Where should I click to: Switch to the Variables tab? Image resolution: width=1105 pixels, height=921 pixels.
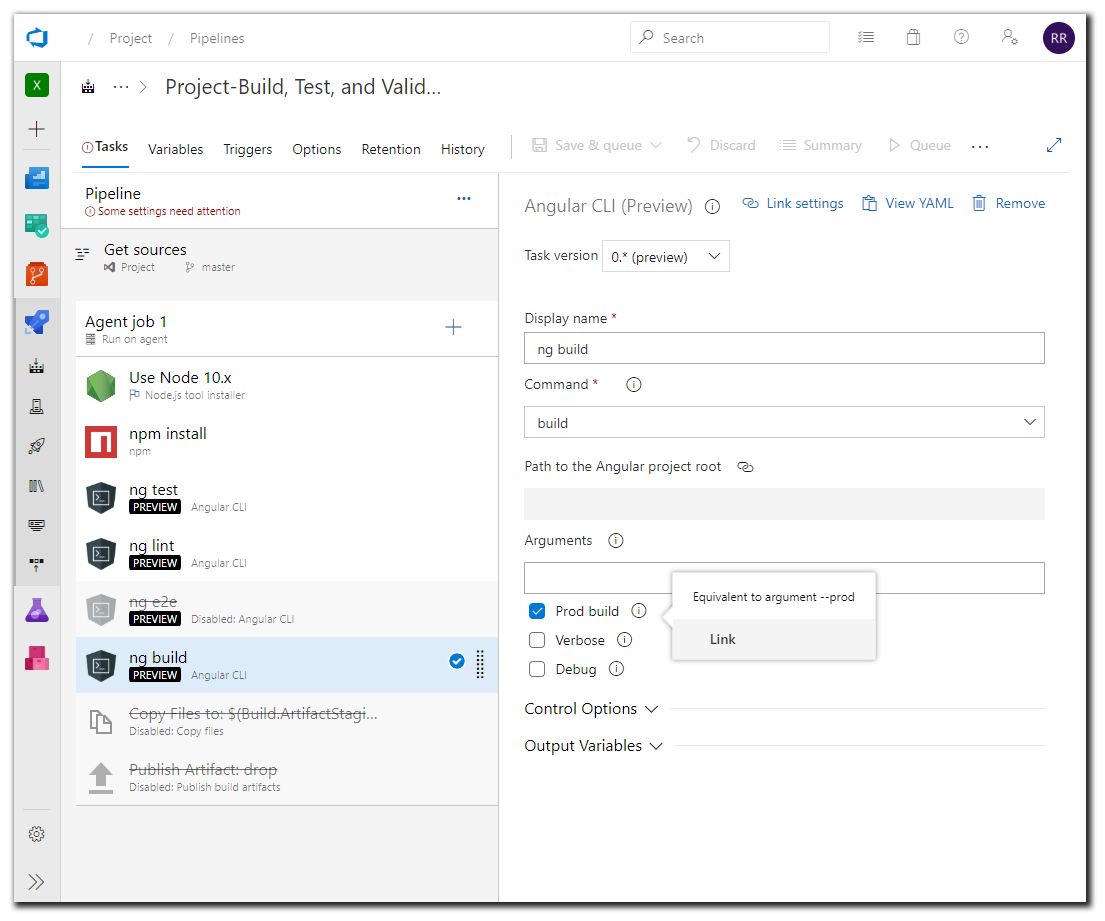(x=175, y=149)
